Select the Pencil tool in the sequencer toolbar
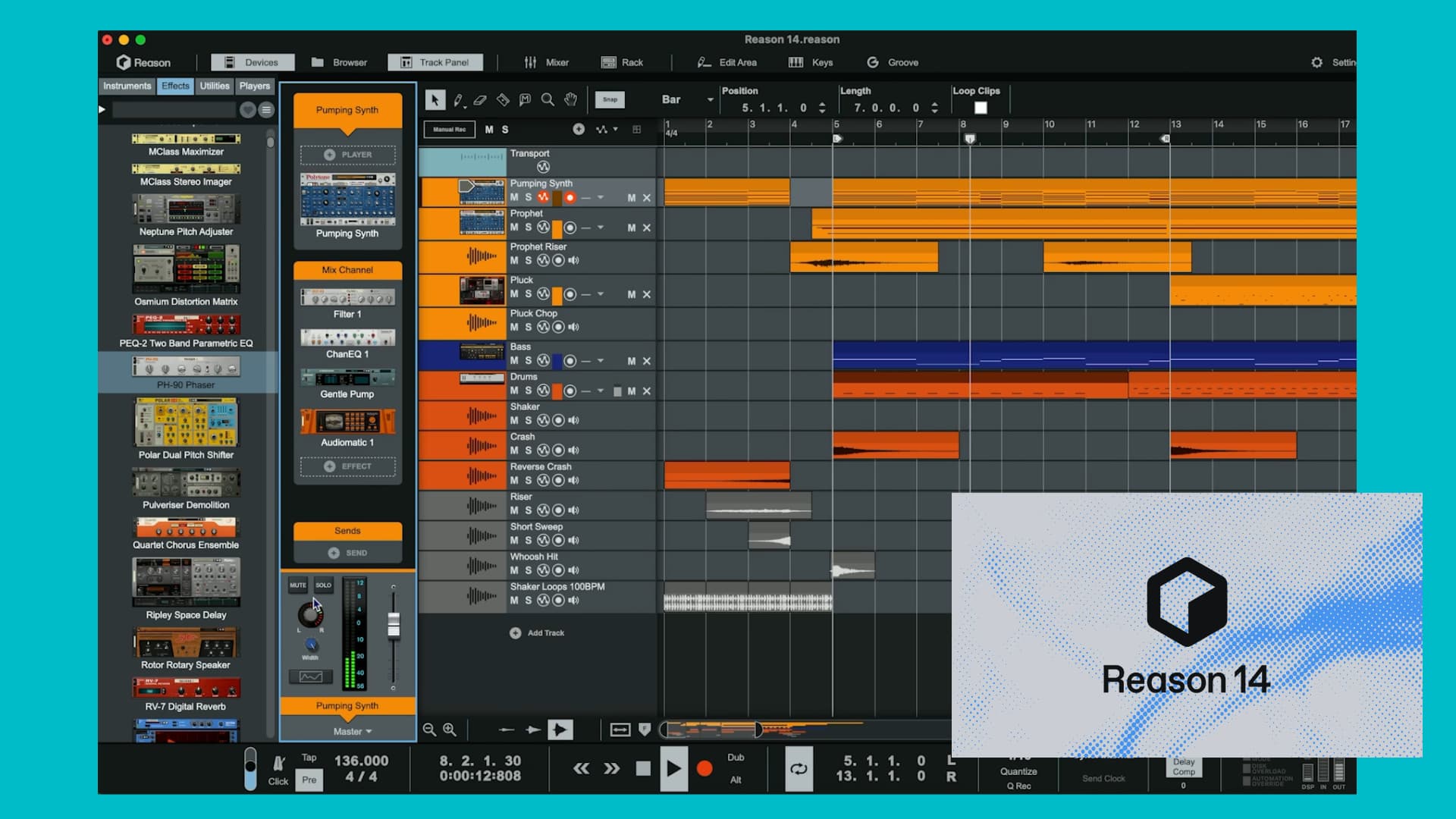The image size is (1456, 819). [x=457, y=99]
